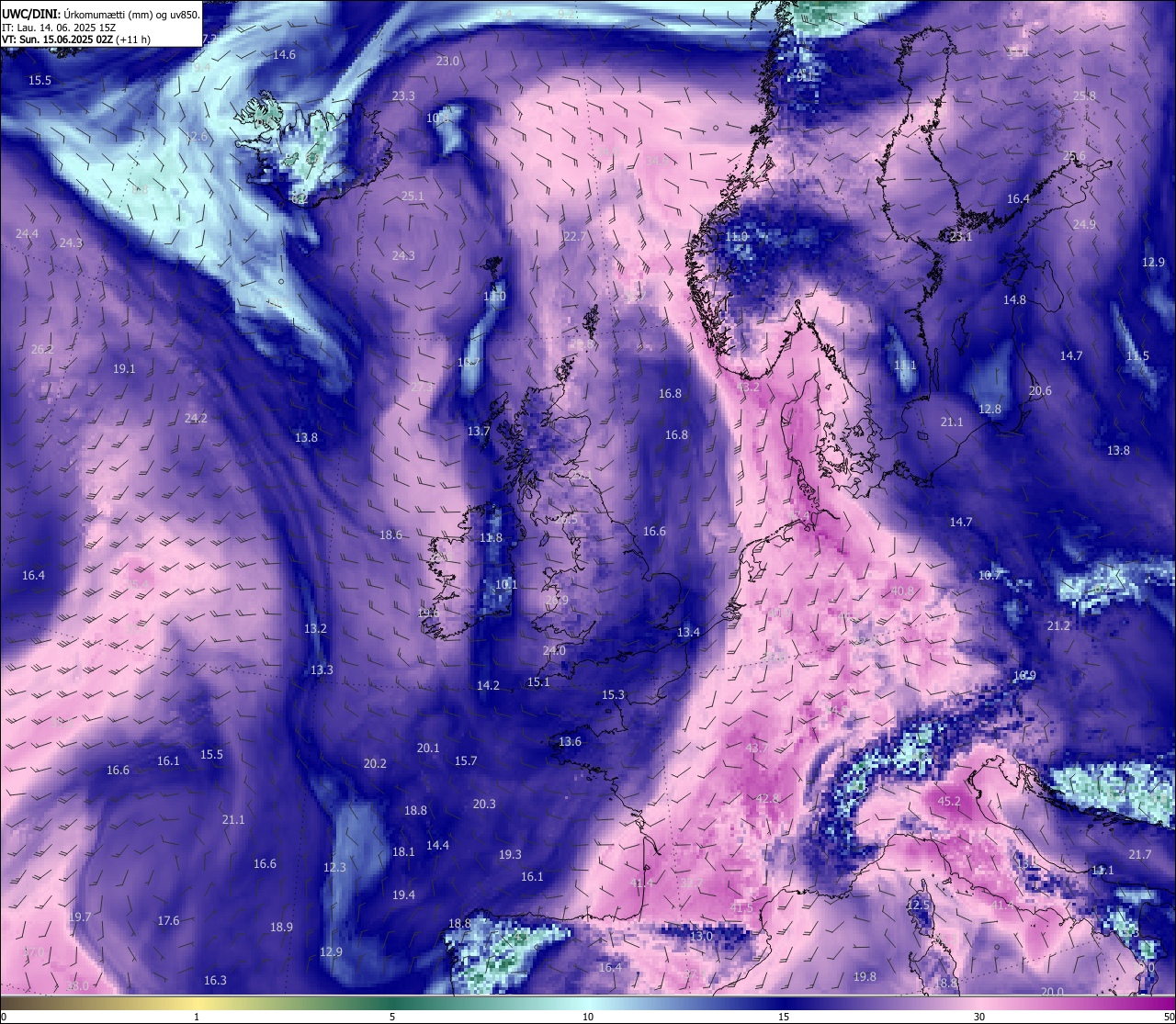The width and height of the screenshot is (1176, 1024).
Task: Click the 45.2 value near northern Italy
Action: [x=948, y=802]
